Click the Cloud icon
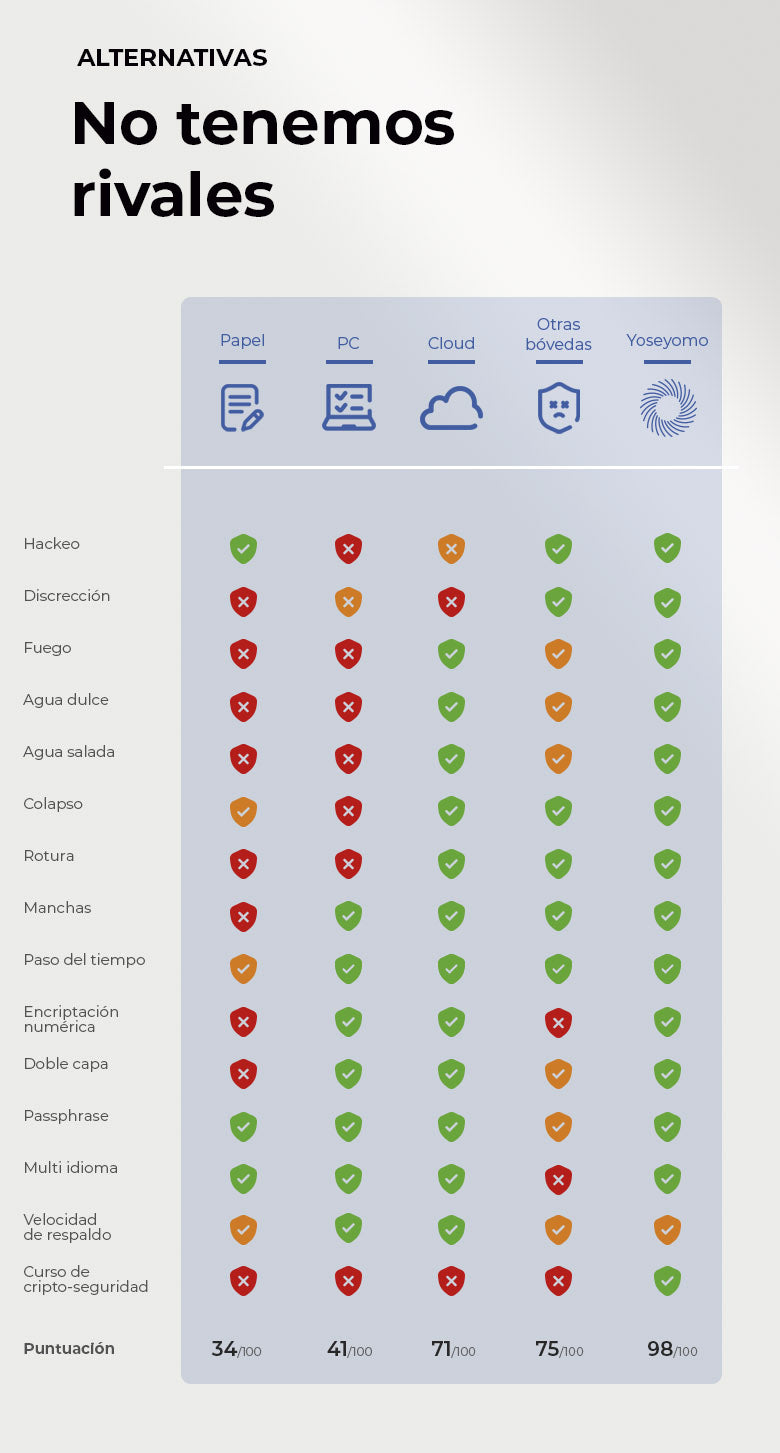The image size is (780, 1453). point(451,409)
